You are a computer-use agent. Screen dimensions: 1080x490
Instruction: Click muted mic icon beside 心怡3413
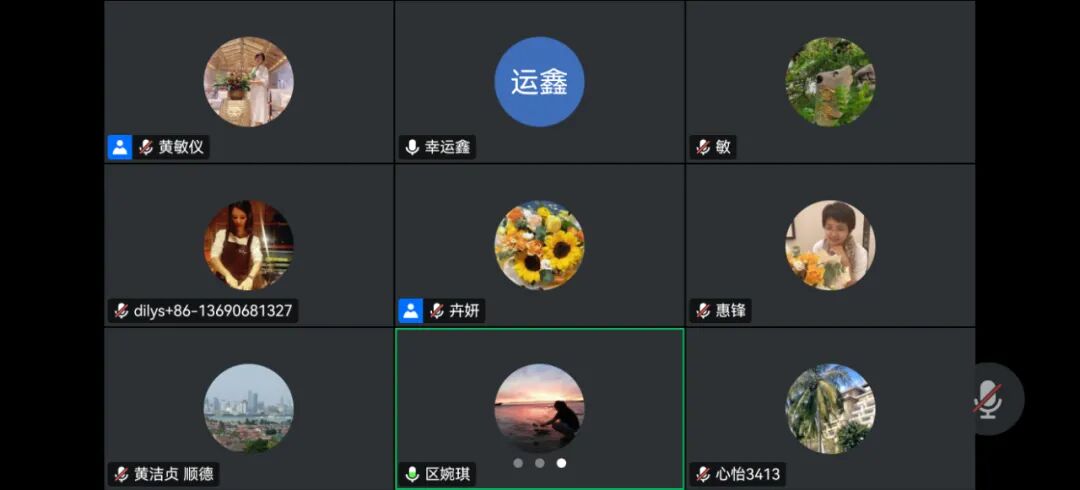pos(703,474)
